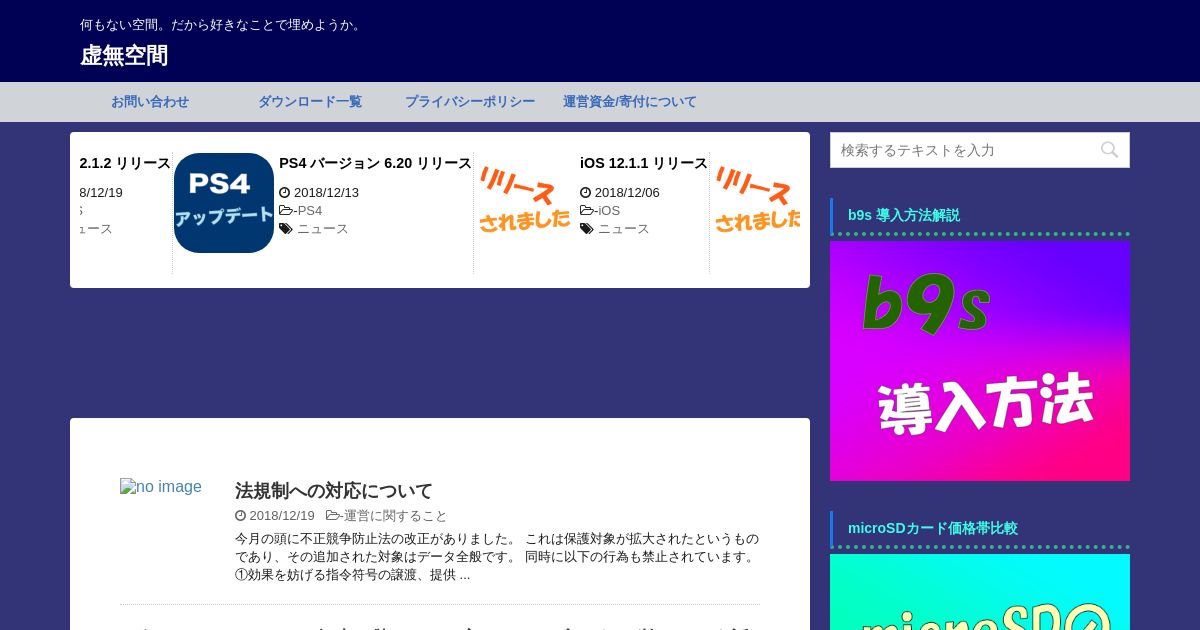Click the iOS category link
This screenshot has width=1200, height=630.
click(609, 211)
